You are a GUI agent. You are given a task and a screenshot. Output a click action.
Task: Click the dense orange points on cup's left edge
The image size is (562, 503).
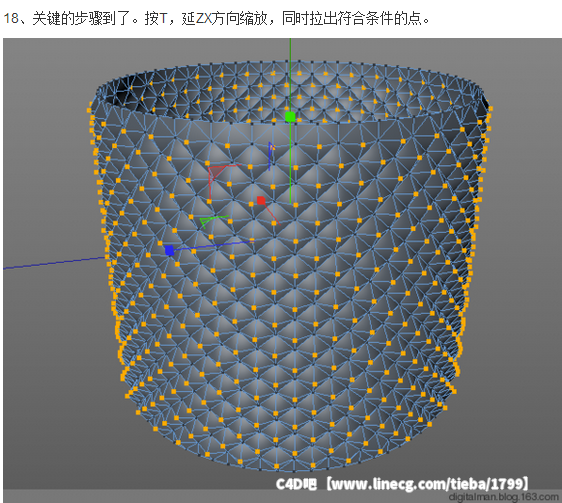coord(108,233)
